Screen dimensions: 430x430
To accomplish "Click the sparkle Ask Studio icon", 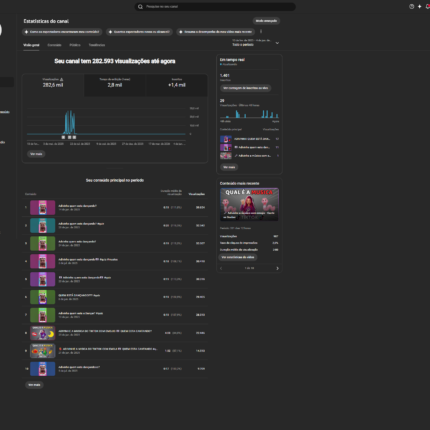I will (x=420, y=7).
